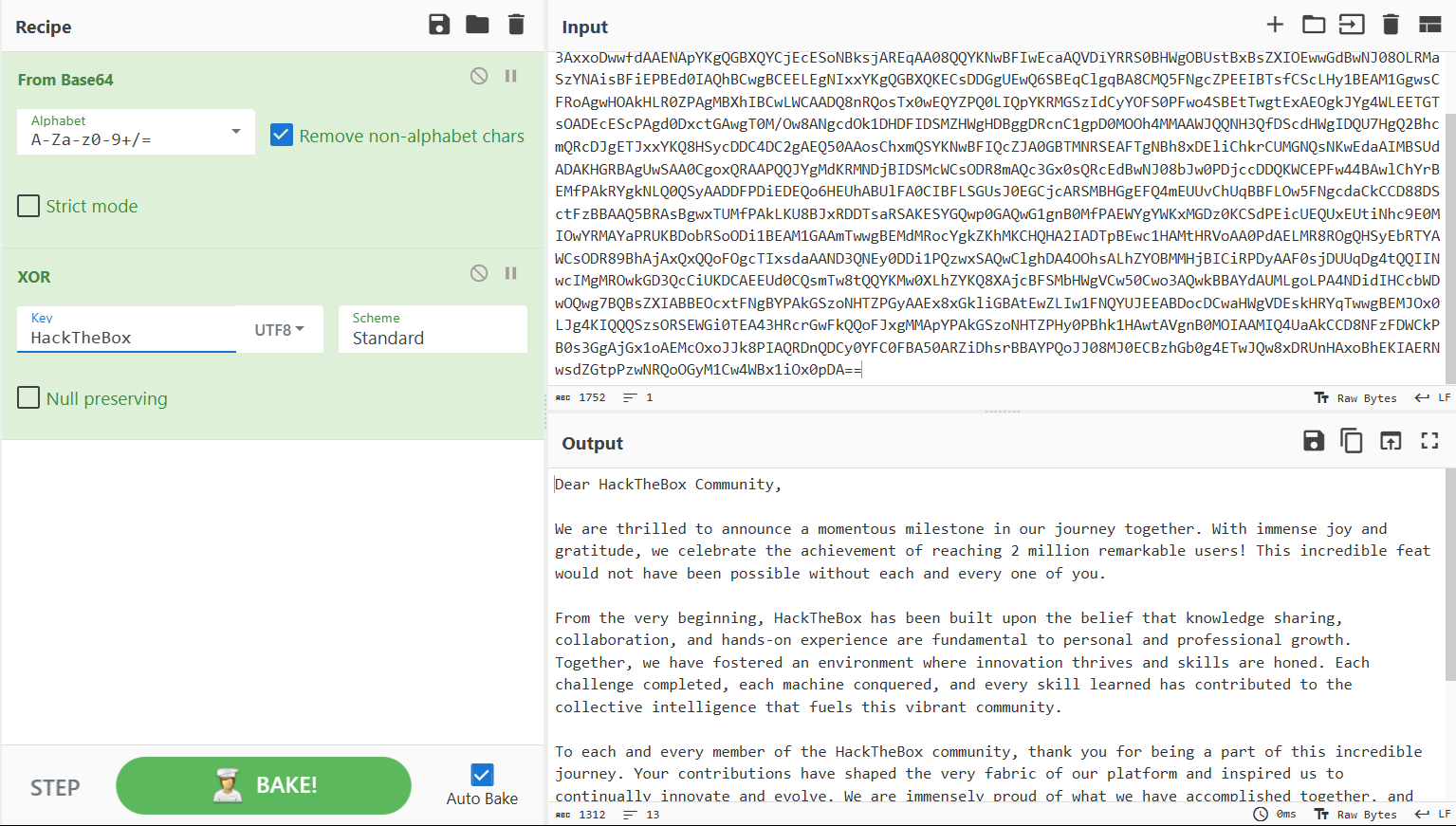
Task: Click the input lines count 1
Action: pos(638,398)
